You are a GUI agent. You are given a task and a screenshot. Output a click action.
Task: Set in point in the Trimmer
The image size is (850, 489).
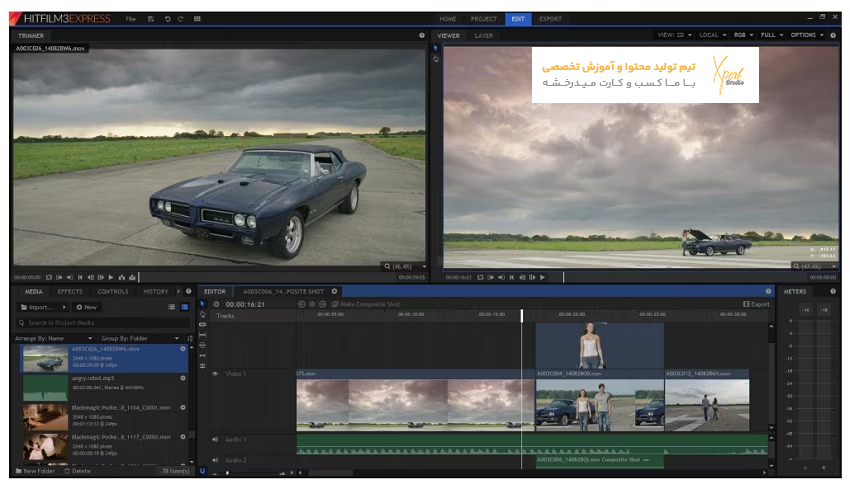(x=59, y=277)
